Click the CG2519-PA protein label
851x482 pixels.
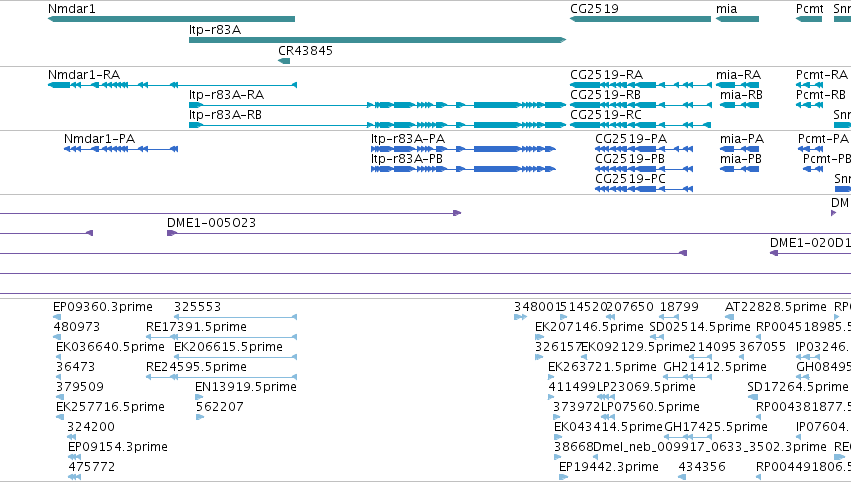631,138
